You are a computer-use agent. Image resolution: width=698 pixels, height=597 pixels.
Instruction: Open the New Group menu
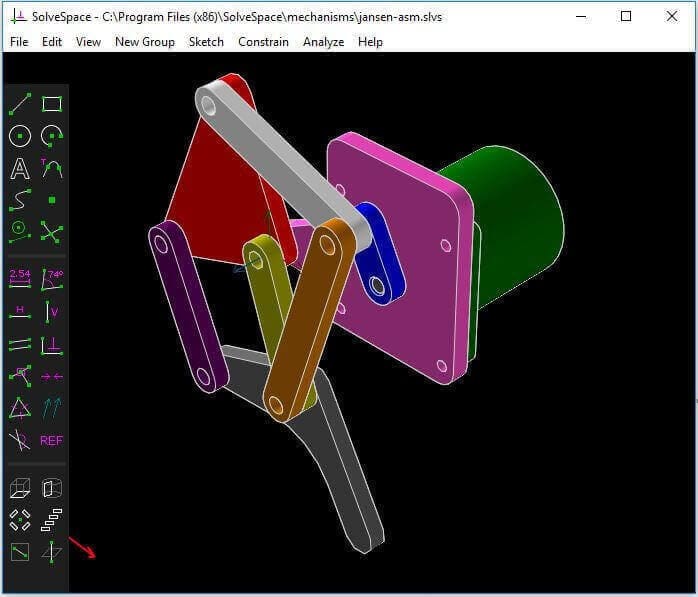tap(144, 42)
